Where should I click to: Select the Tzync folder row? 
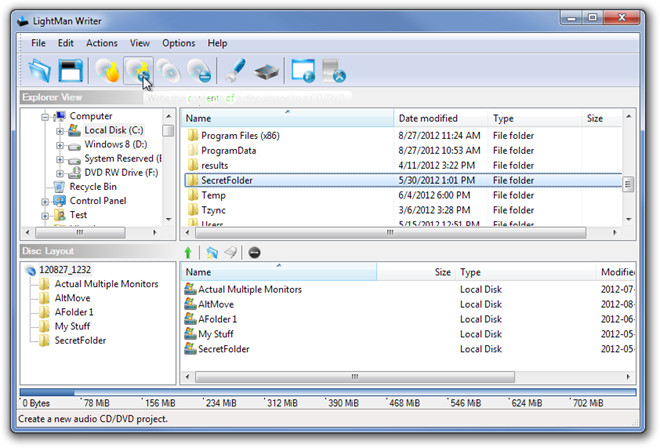click(x=403, y=210)
